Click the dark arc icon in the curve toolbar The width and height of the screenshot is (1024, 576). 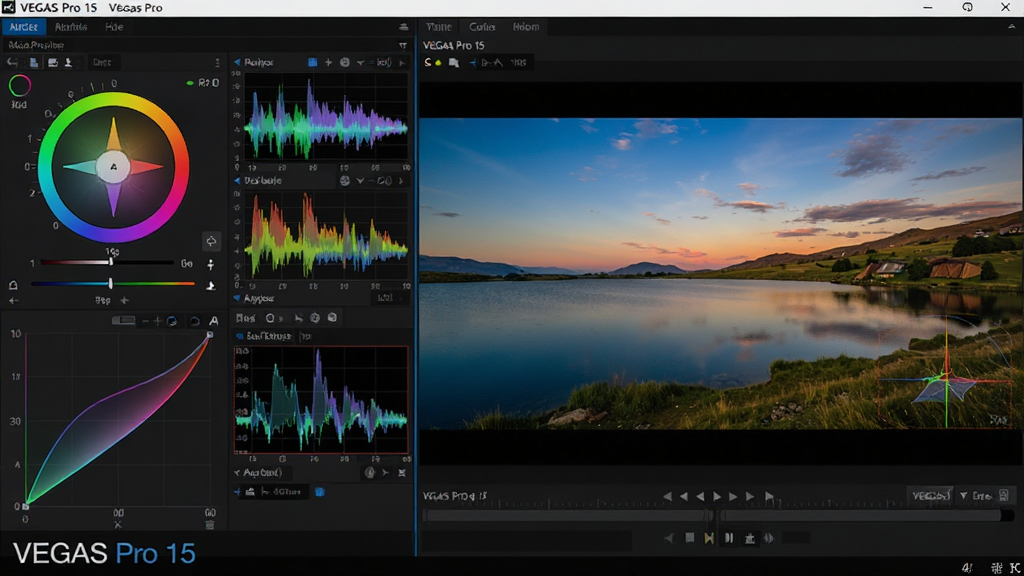pos(195,321)
